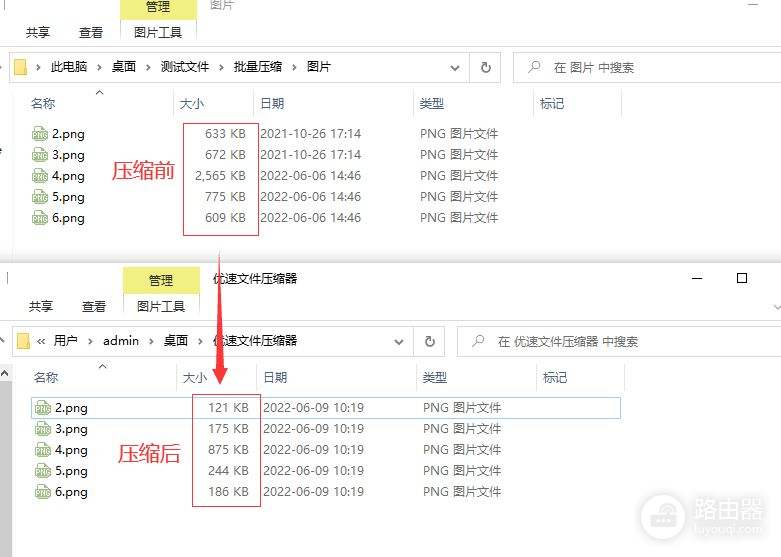Sort by 日期 column in 优速文件压缩器 window

coord(275,378)
